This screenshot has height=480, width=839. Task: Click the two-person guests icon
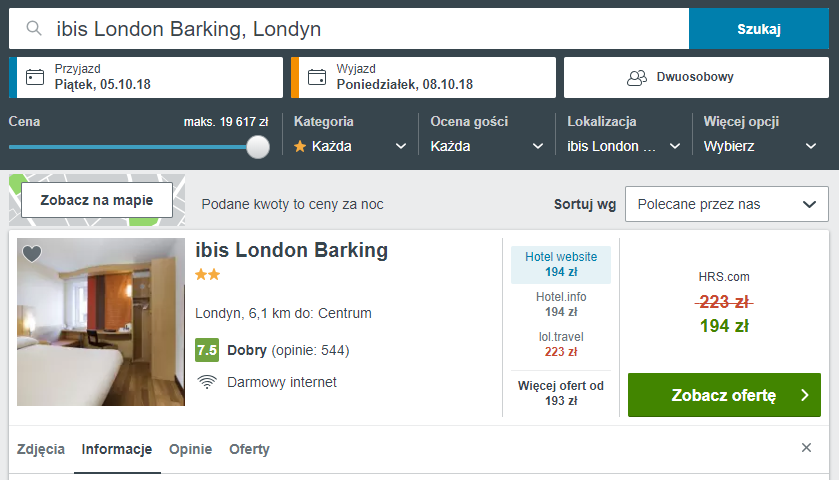click(636, 77)
